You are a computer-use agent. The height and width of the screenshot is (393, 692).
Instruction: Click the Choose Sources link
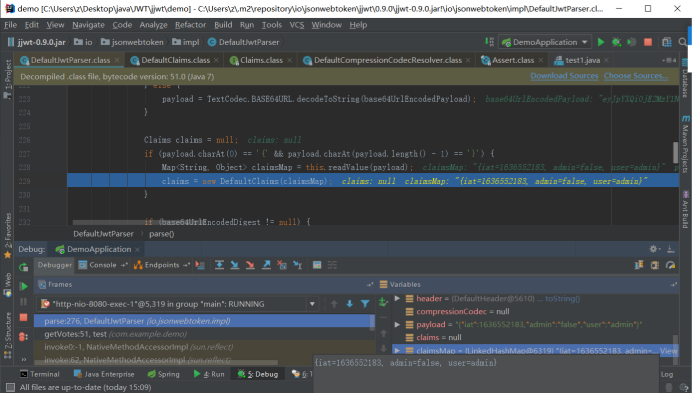(x=636, y=76)
